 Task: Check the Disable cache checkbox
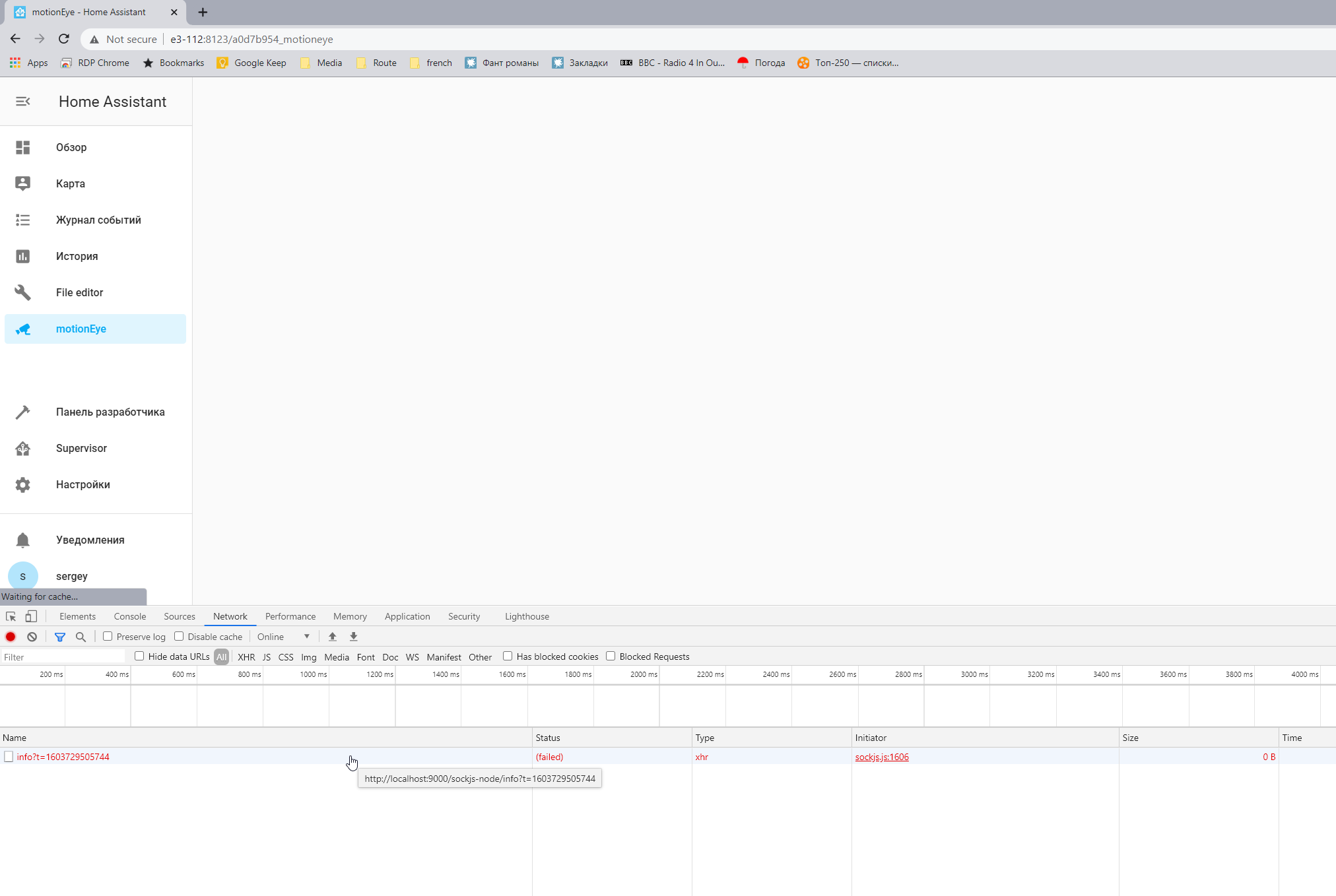point(179,637)
